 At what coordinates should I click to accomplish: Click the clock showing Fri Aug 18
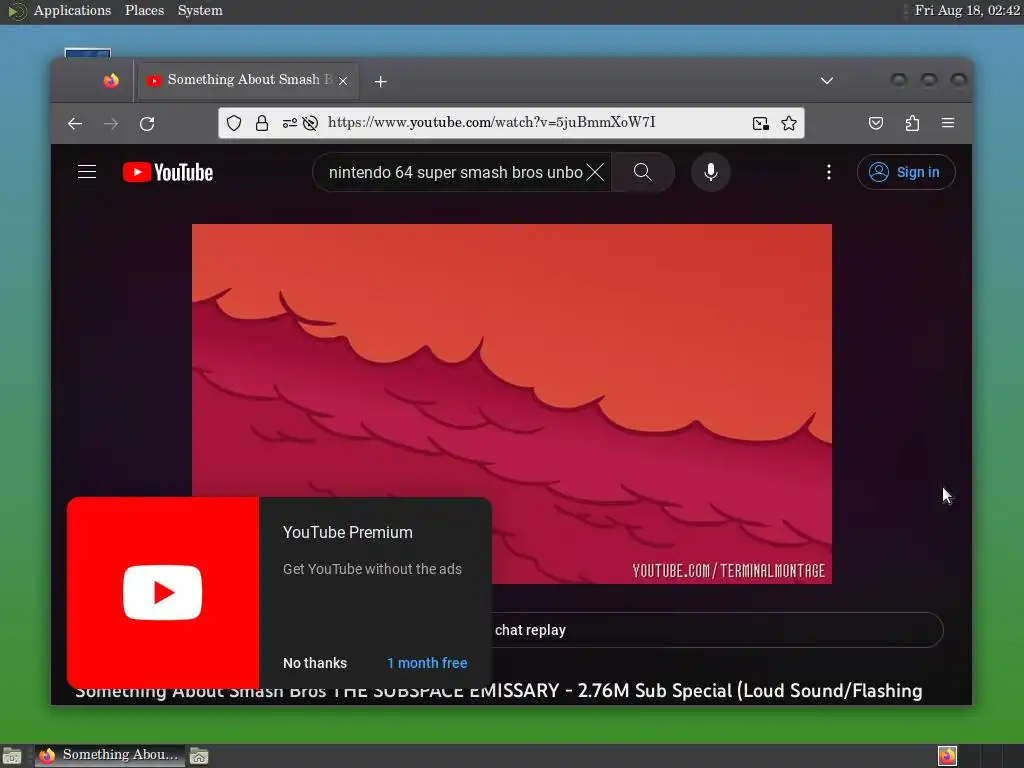[x=967, y=10]
